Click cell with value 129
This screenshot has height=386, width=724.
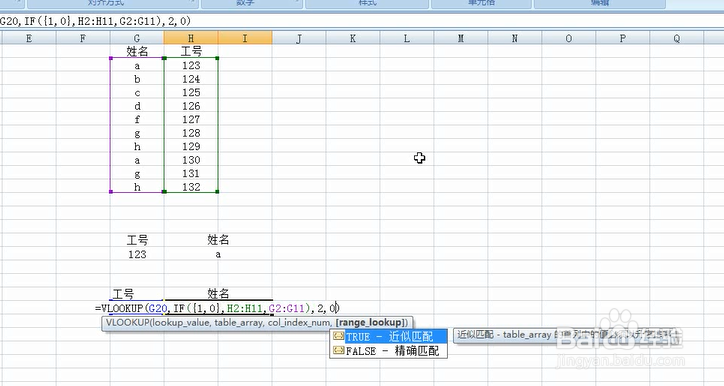click(x=191, y=146)
